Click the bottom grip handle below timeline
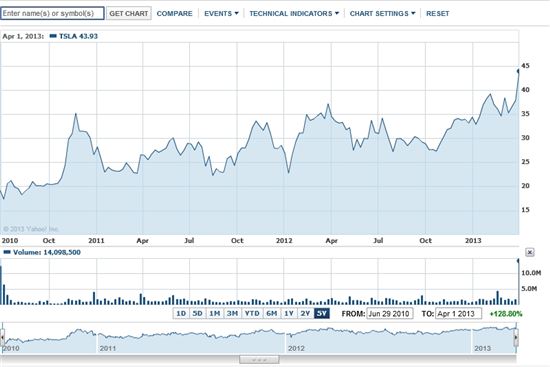 259,360
